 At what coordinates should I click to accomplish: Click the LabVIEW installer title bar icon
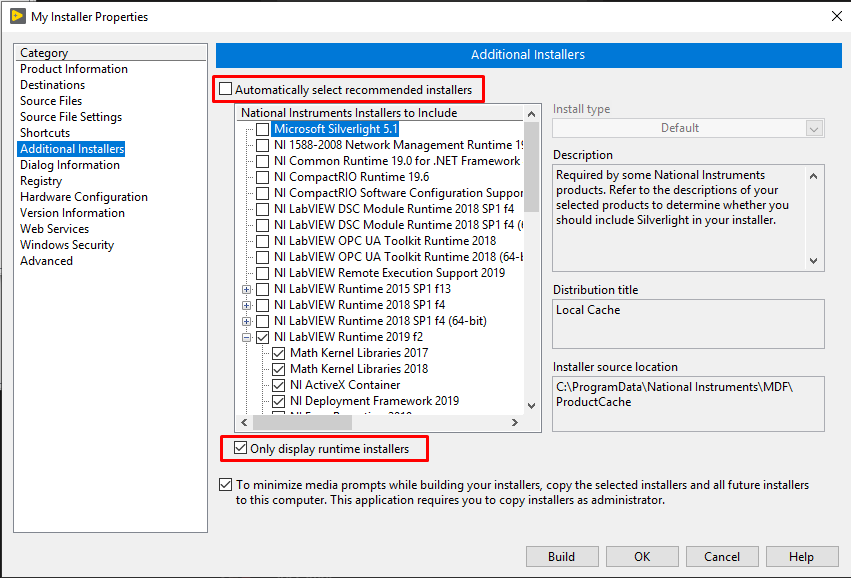[x=17, y=16]
